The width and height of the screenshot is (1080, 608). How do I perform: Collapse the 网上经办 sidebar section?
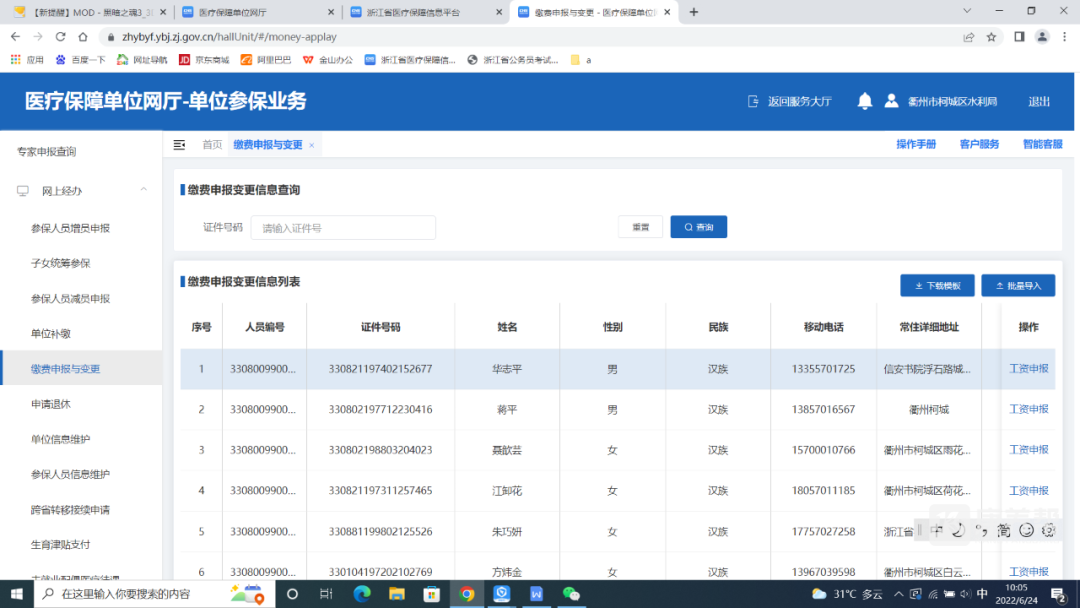[143, 189]
